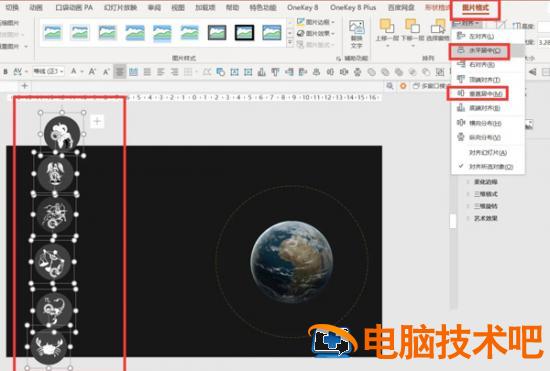Click the width field showing 3.28
This screenshot has height=371, width=550.
[x=544, y=42]
